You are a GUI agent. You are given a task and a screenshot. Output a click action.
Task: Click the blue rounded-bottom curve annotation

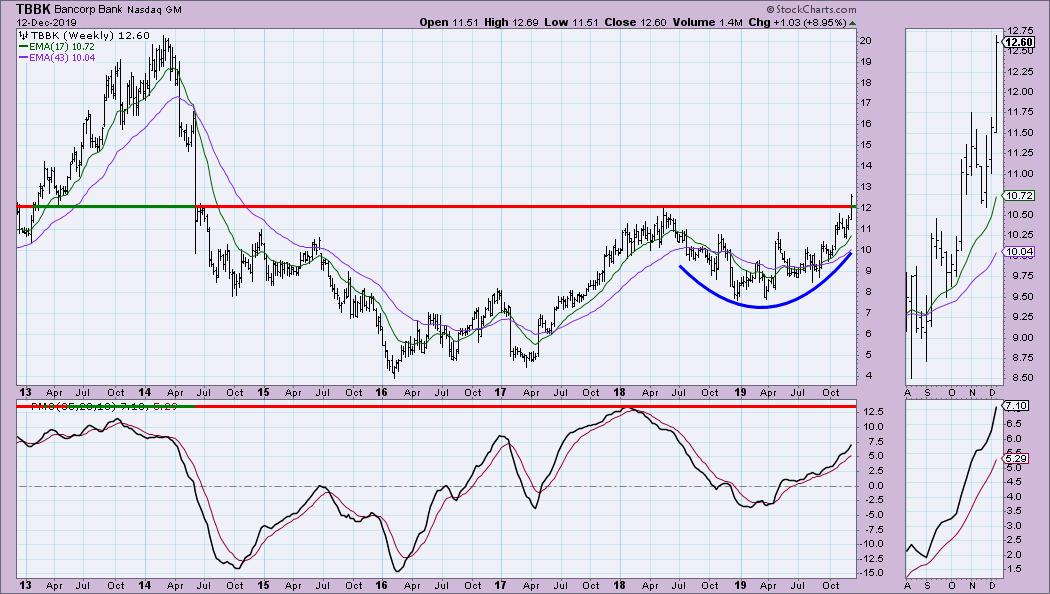tap(762, 305)
